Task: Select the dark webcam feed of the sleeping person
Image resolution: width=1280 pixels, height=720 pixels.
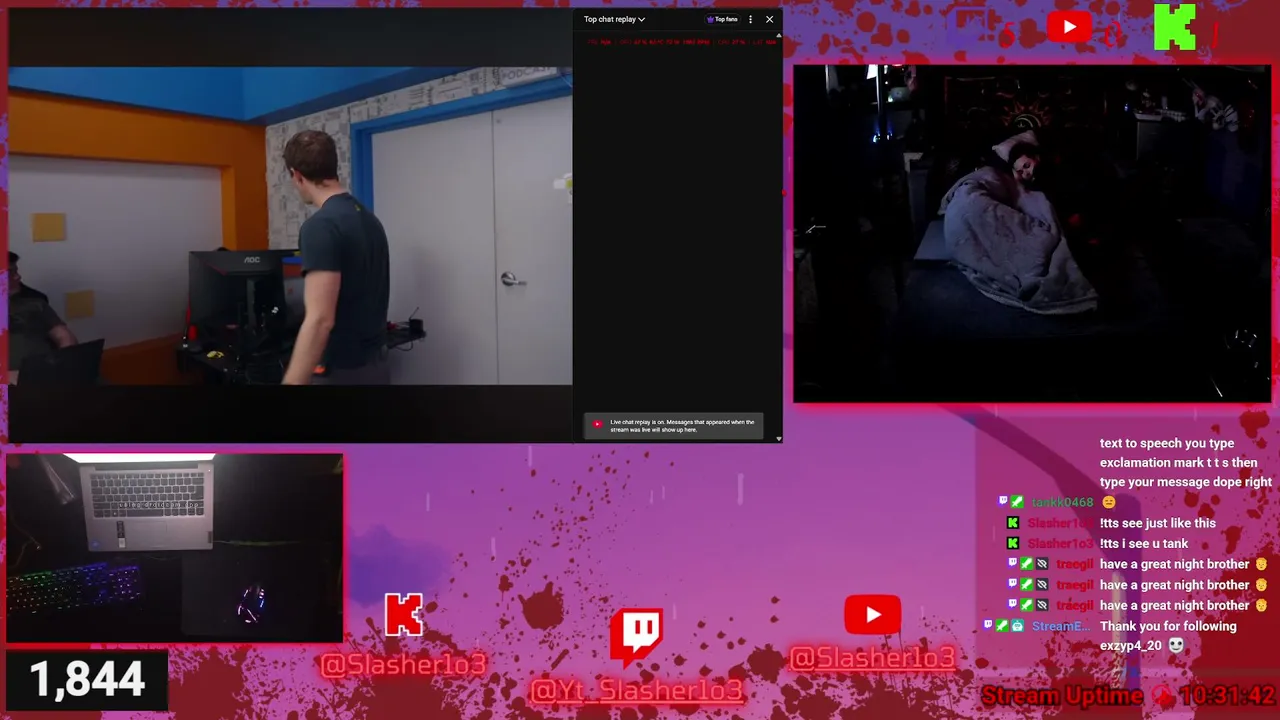Action: coord(1032,234)
